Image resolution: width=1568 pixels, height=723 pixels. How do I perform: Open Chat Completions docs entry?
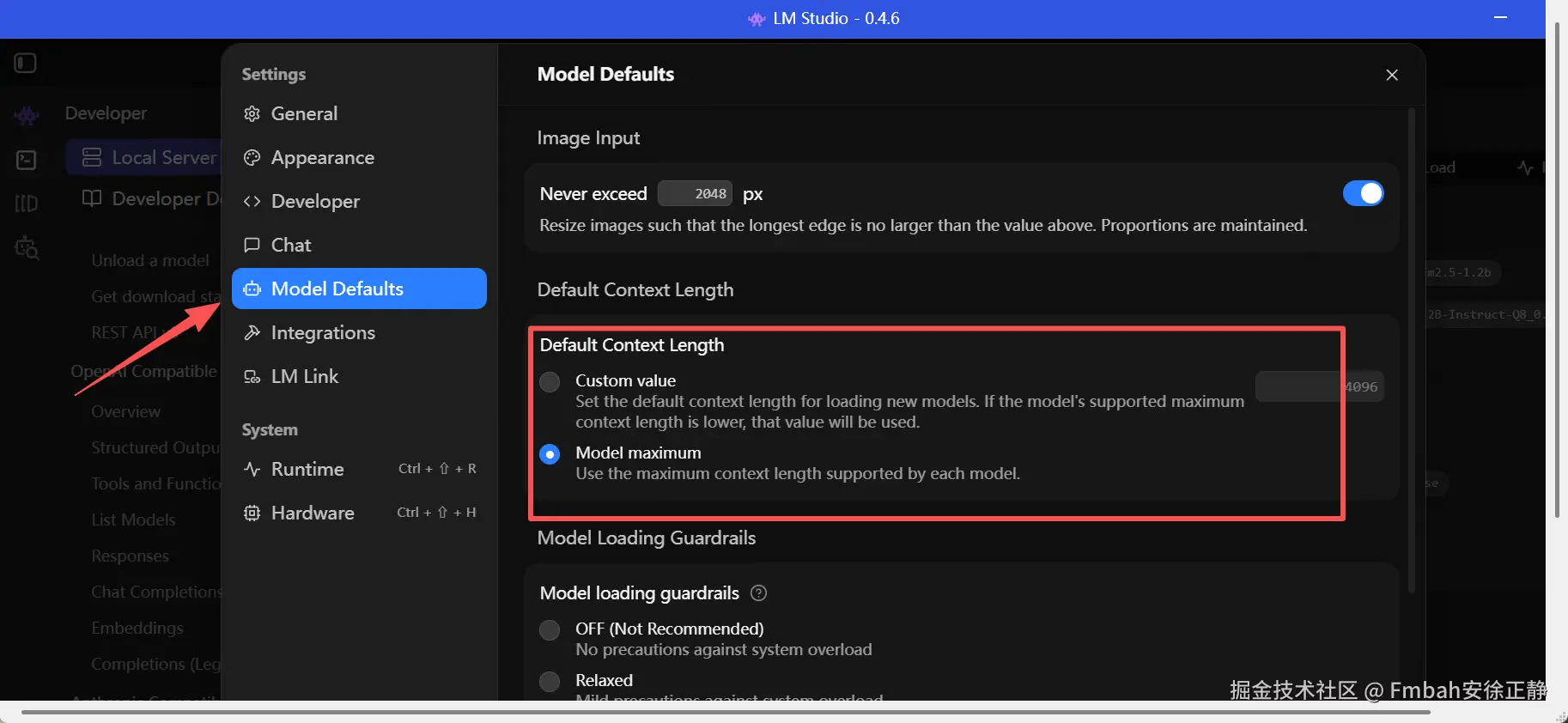coord(155,592)
